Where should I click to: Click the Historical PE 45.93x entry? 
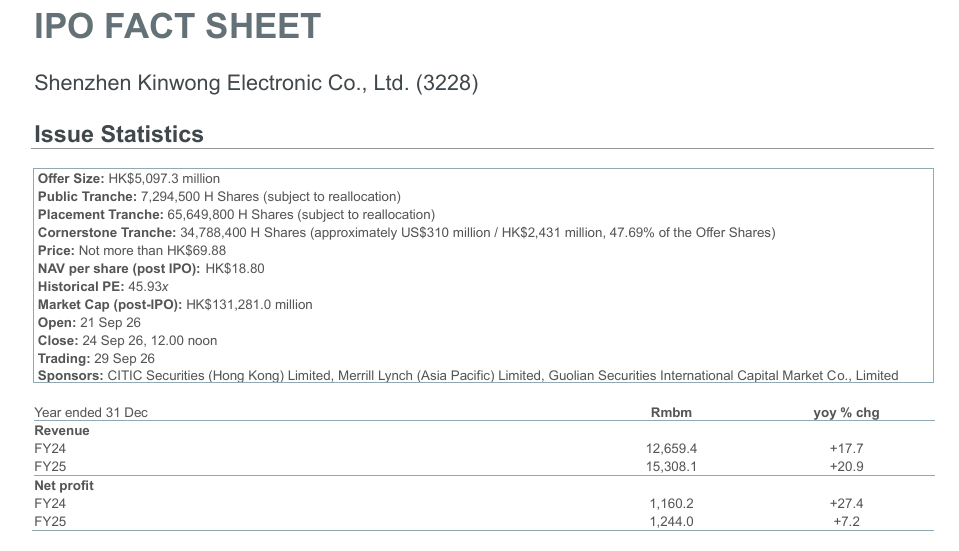[103, 286]
